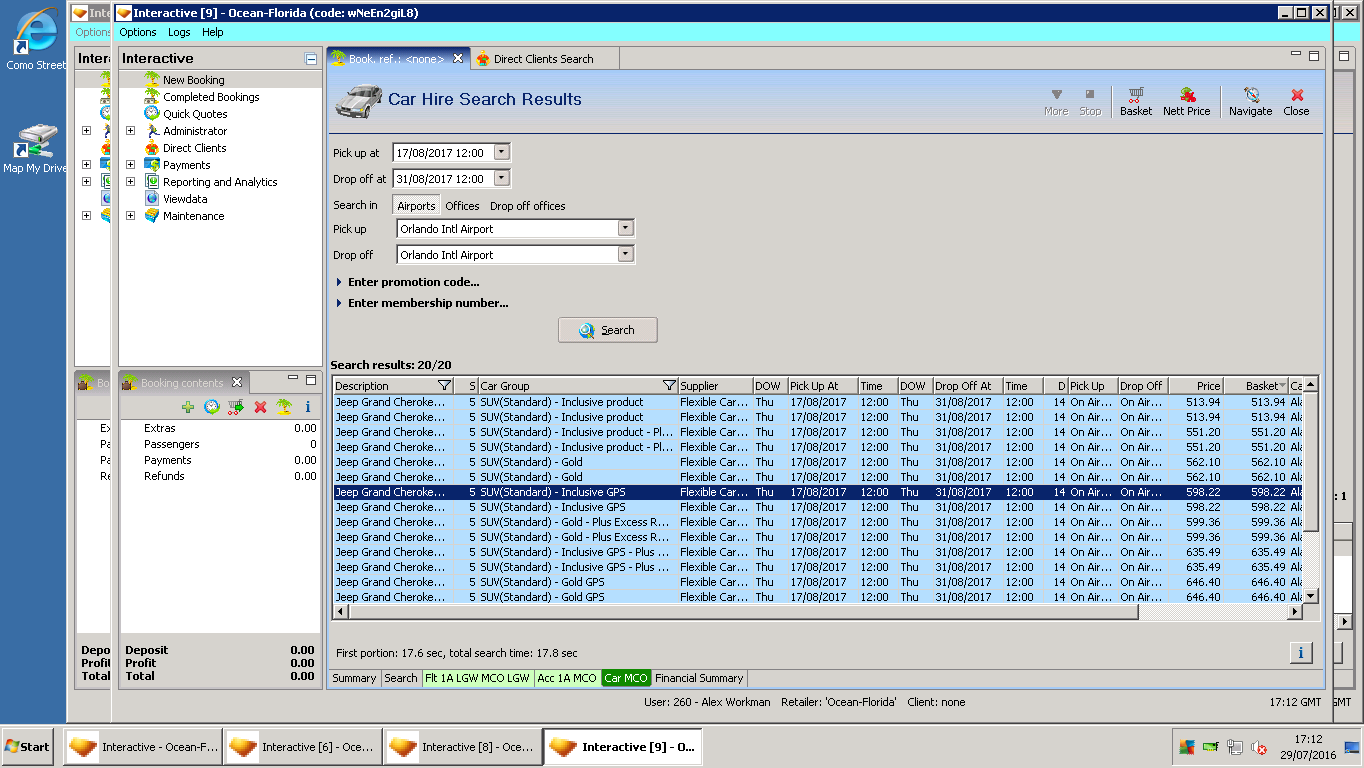Screen dimensions: 1364x768
Task: Click the cart with green arrow icon
Action: click(235, 407)
